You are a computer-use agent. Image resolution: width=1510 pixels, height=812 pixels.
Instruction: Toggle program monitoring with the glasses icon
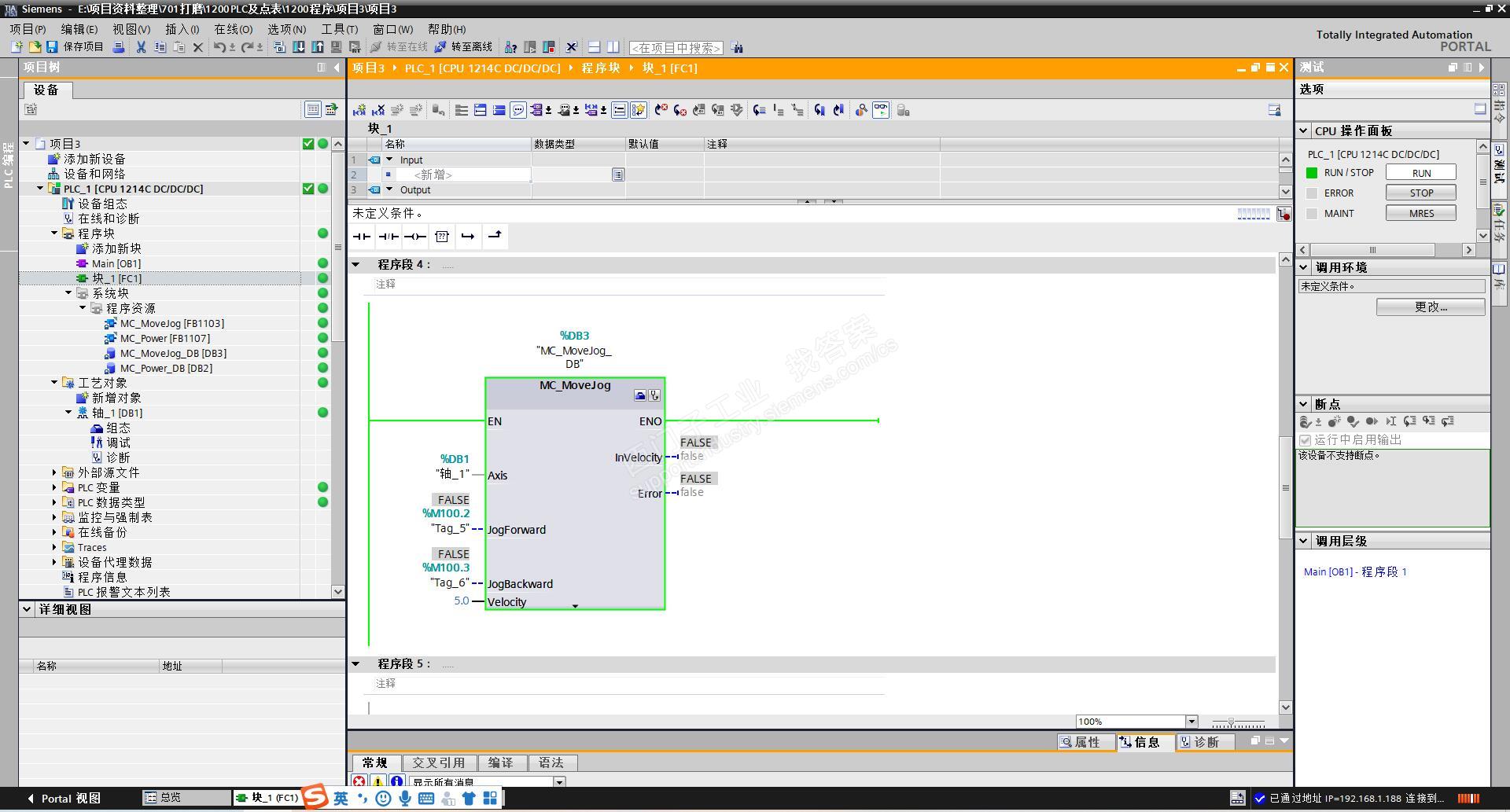[881, 110]
